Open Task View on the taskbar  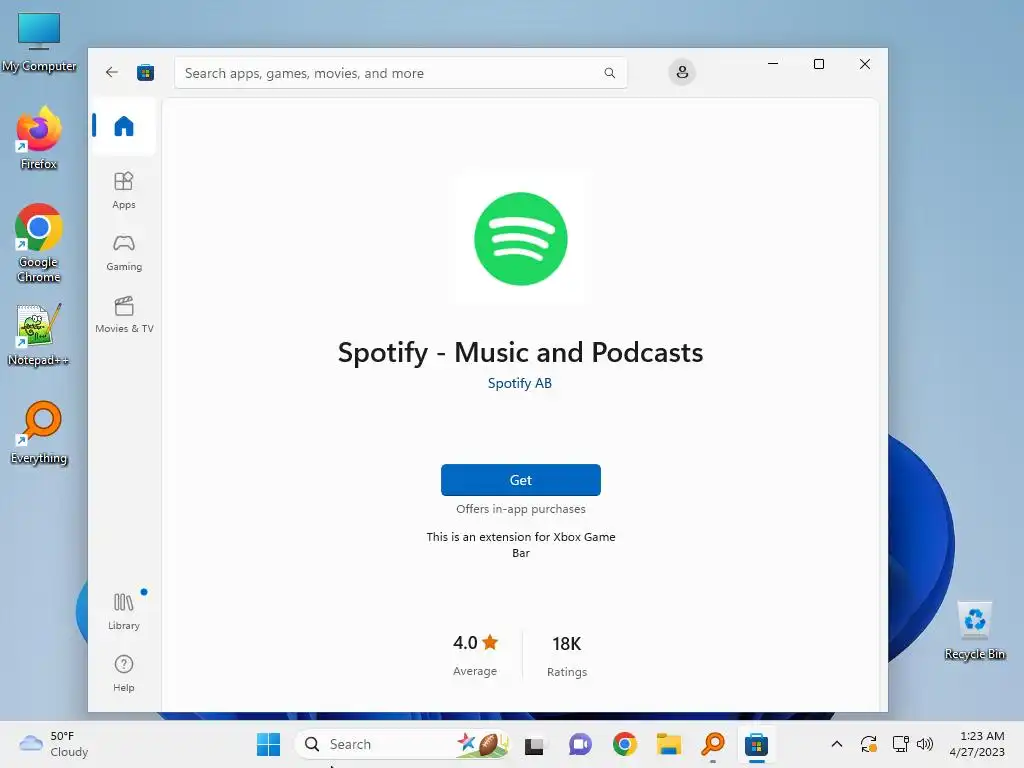tap(534, 744)
